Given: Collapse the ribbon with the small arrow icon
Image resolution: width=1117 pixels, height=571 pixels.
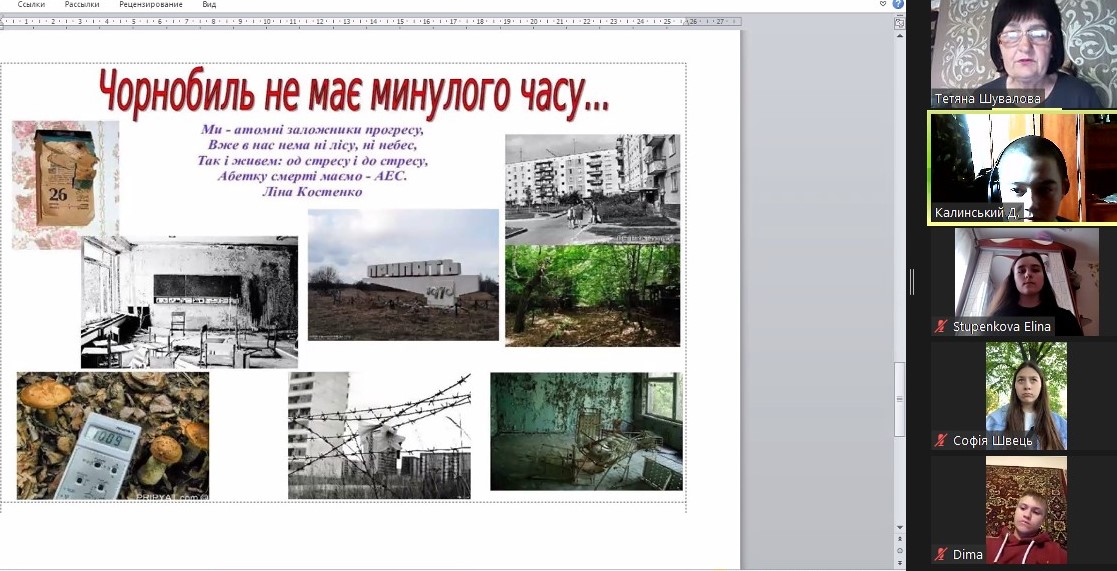Looking at the screenshot, I should click(x=883, y=5).
